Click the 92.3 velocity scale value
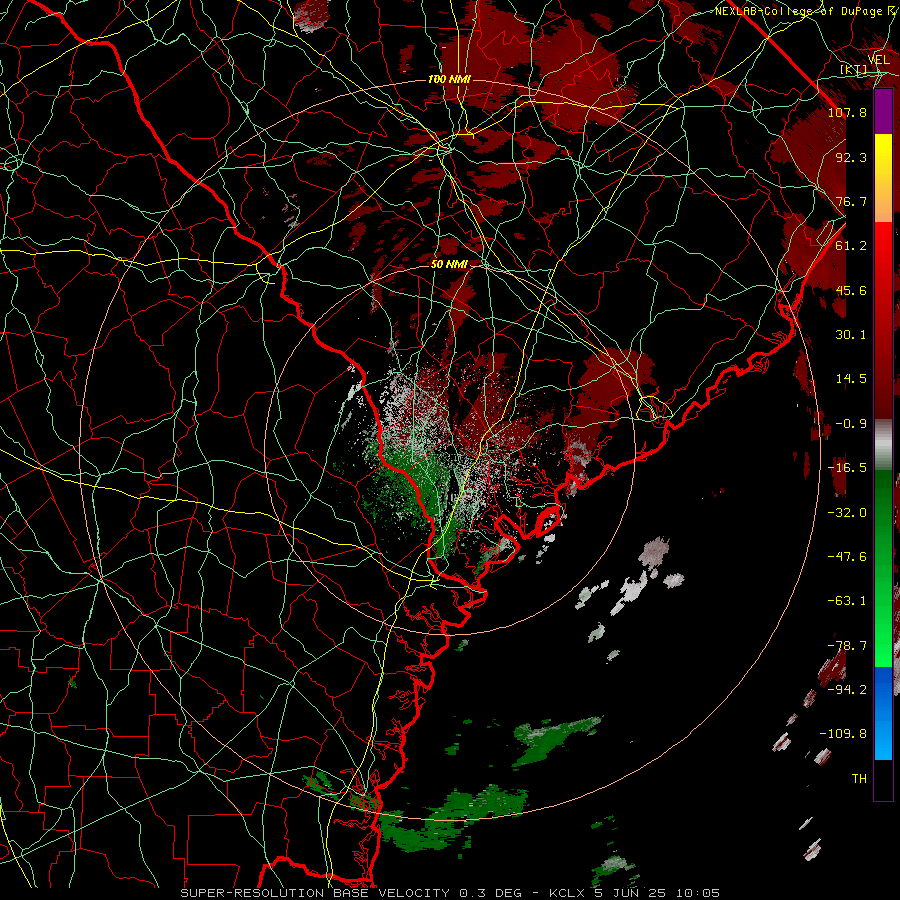The height and width of the screenshot is (900, 900). point(851,157)
